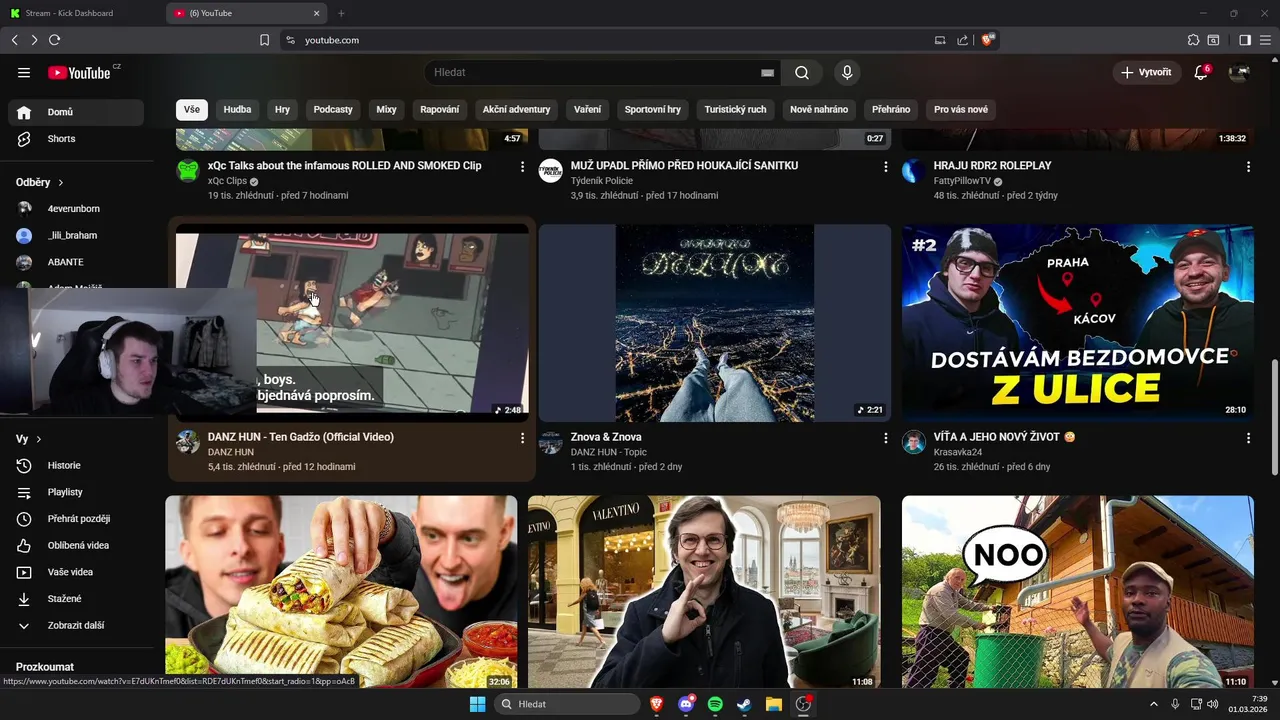
Task: Select the Pro vás nové chip
Action: (961, 110)
